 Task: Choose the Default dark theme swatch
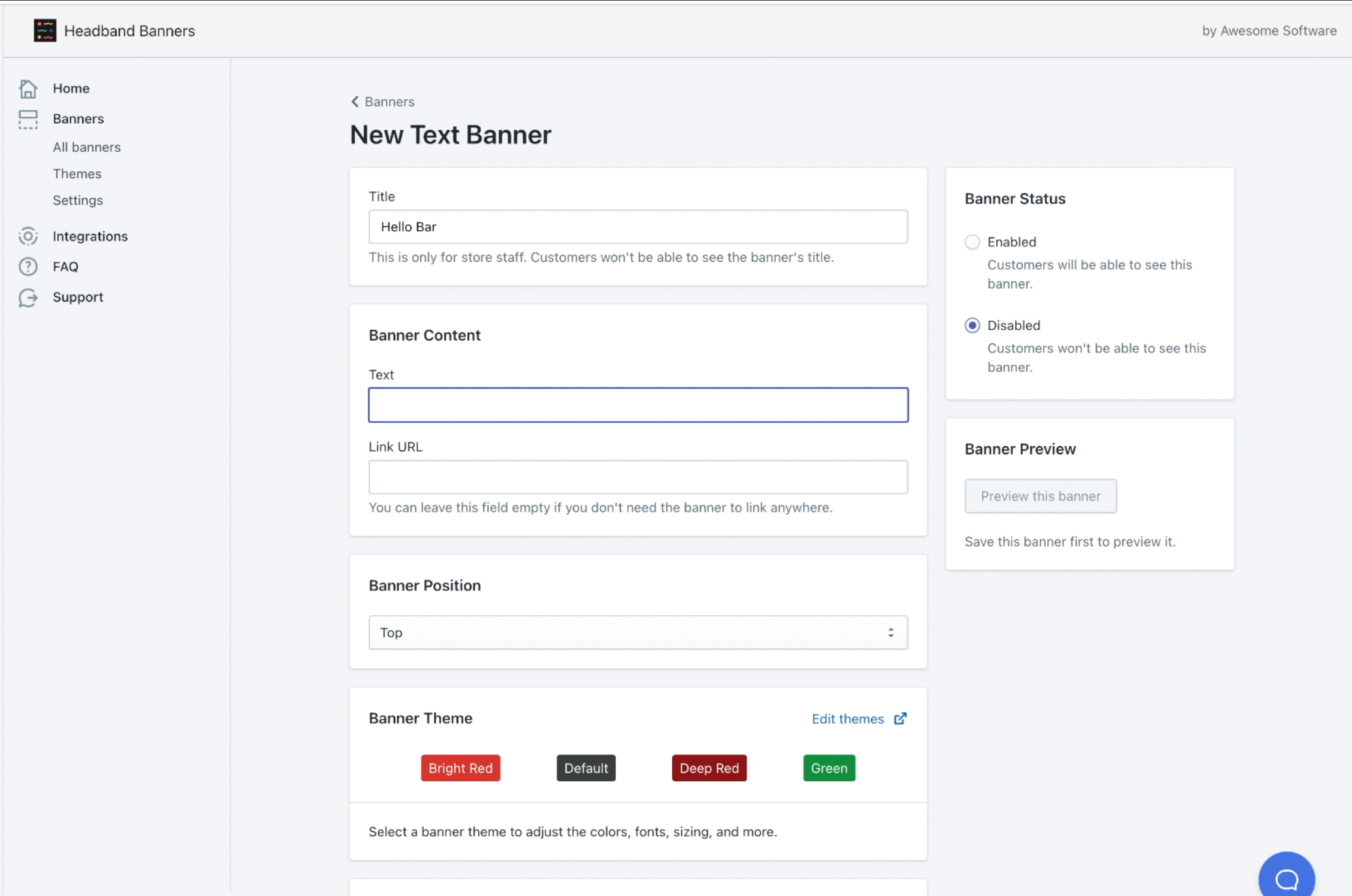coord(586,768)
